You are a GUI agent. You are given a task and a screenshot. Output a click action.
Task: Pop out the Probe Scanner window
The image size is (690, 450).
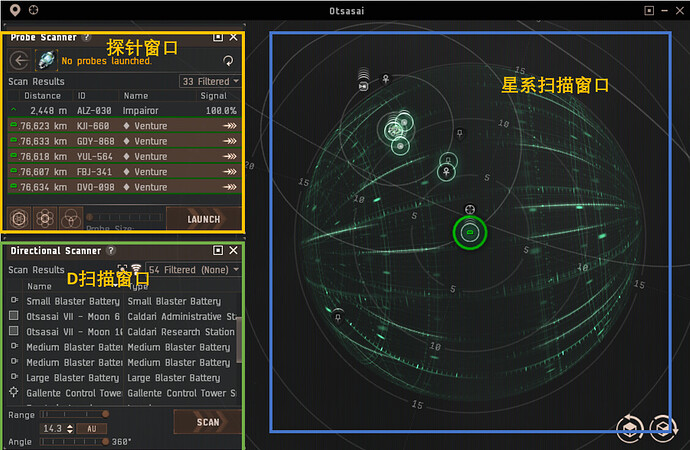[x=217, y=37]
